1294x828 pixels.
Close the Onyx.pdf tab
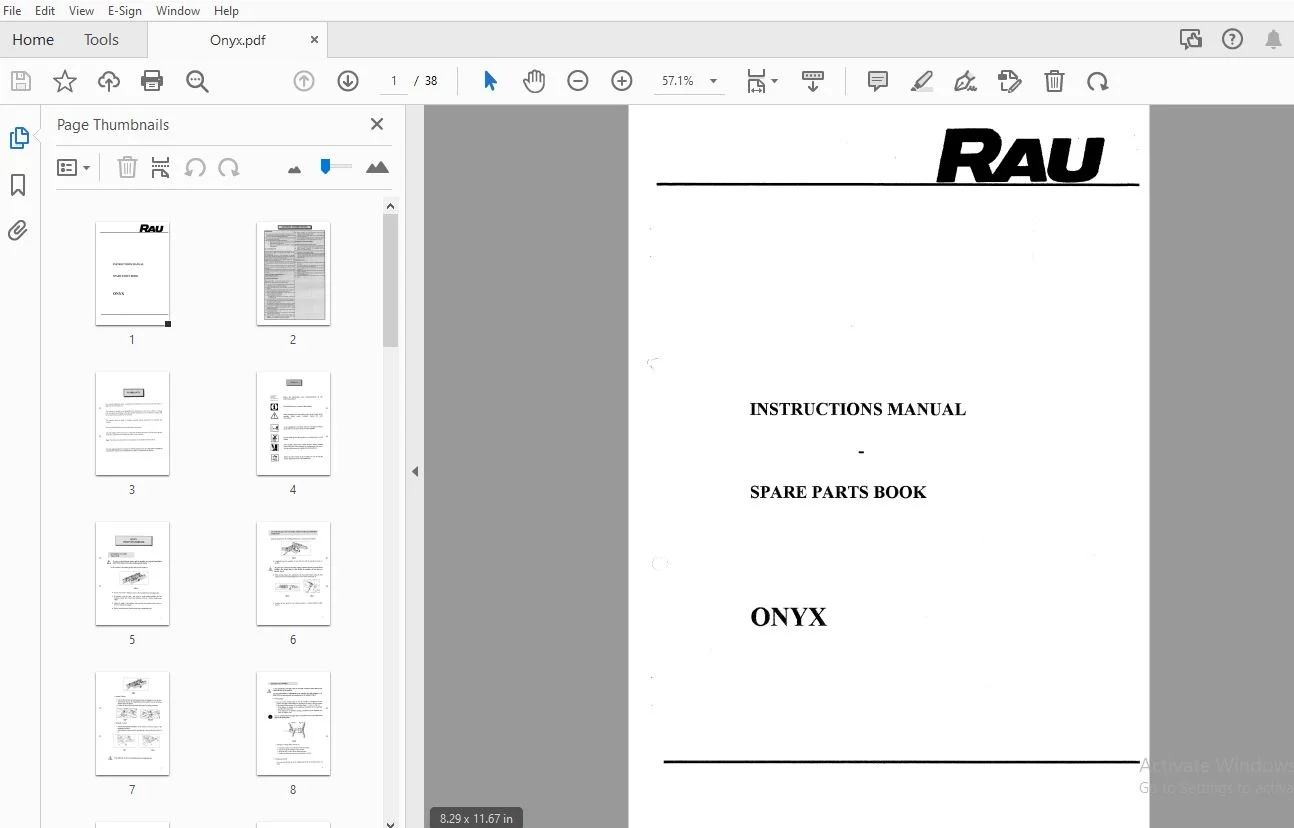coord(314,40)
